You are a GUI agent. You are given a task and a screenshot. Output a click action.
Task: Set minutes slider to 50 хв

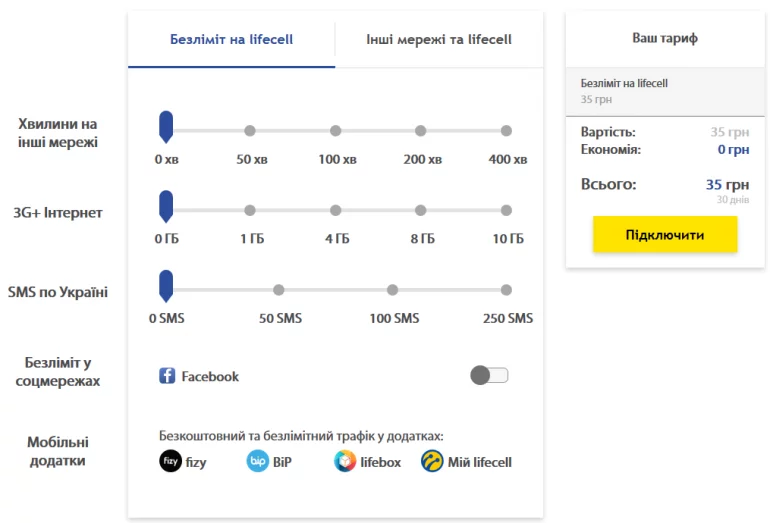[250, 131]
